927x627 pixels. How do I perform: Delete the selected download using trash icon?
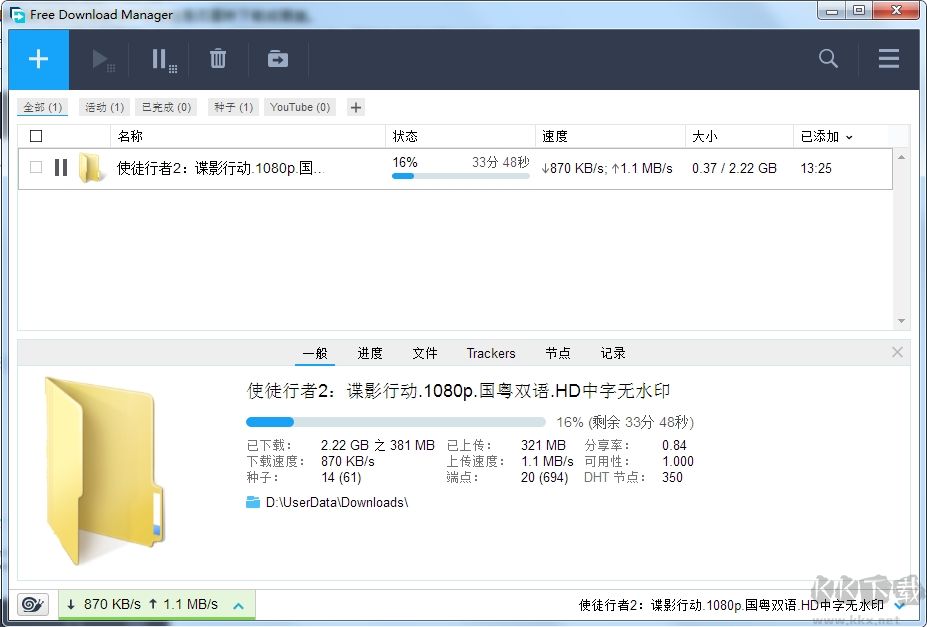(218, 58)
